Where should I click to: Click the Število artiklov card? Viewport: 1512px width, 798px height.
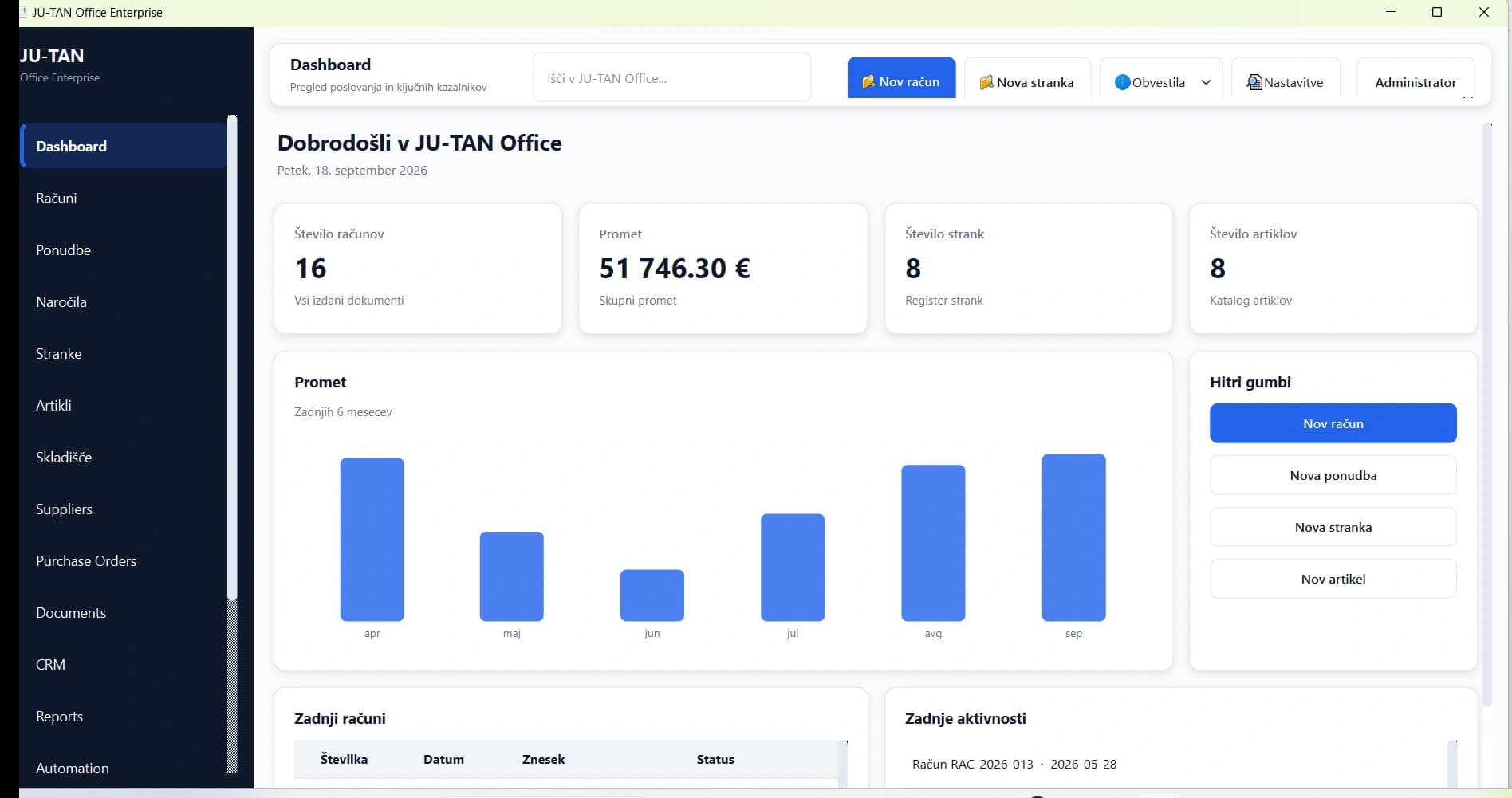coord(1333,269)
